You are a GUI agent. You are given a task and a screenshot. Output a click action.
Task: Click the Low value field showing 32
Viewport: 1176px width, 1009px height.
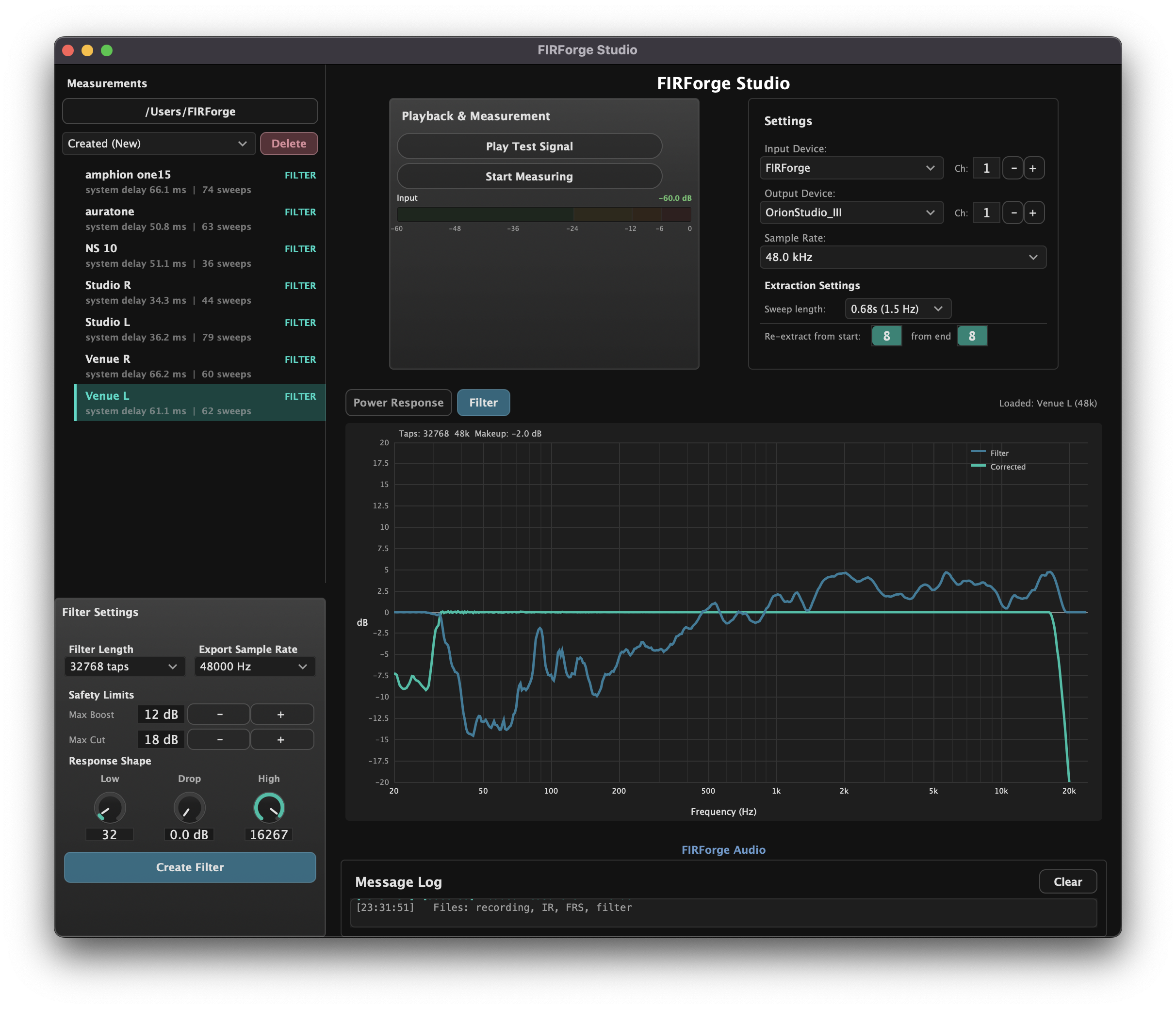pos(110,835)
